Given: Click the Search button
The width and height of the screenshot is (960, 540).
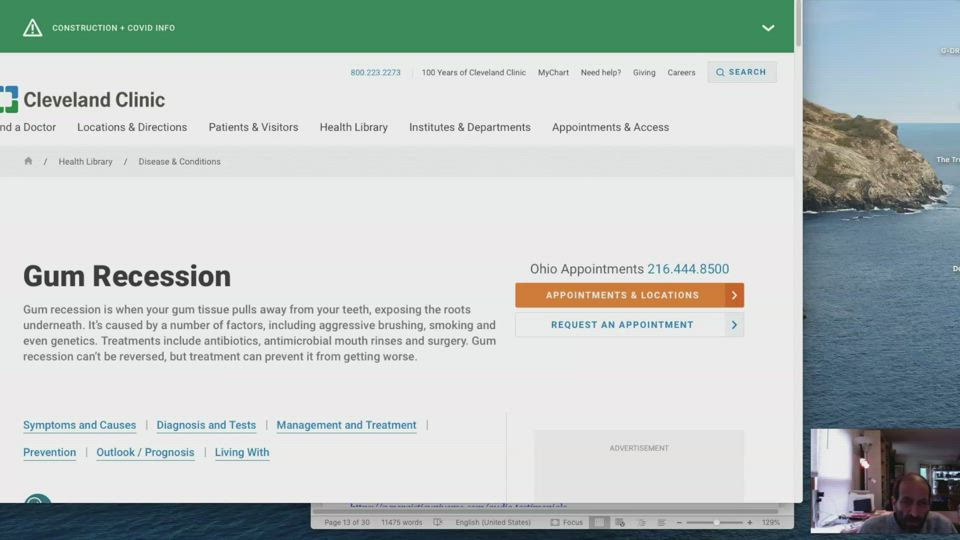Looking at the screenshot, I should tap(741, 72).
